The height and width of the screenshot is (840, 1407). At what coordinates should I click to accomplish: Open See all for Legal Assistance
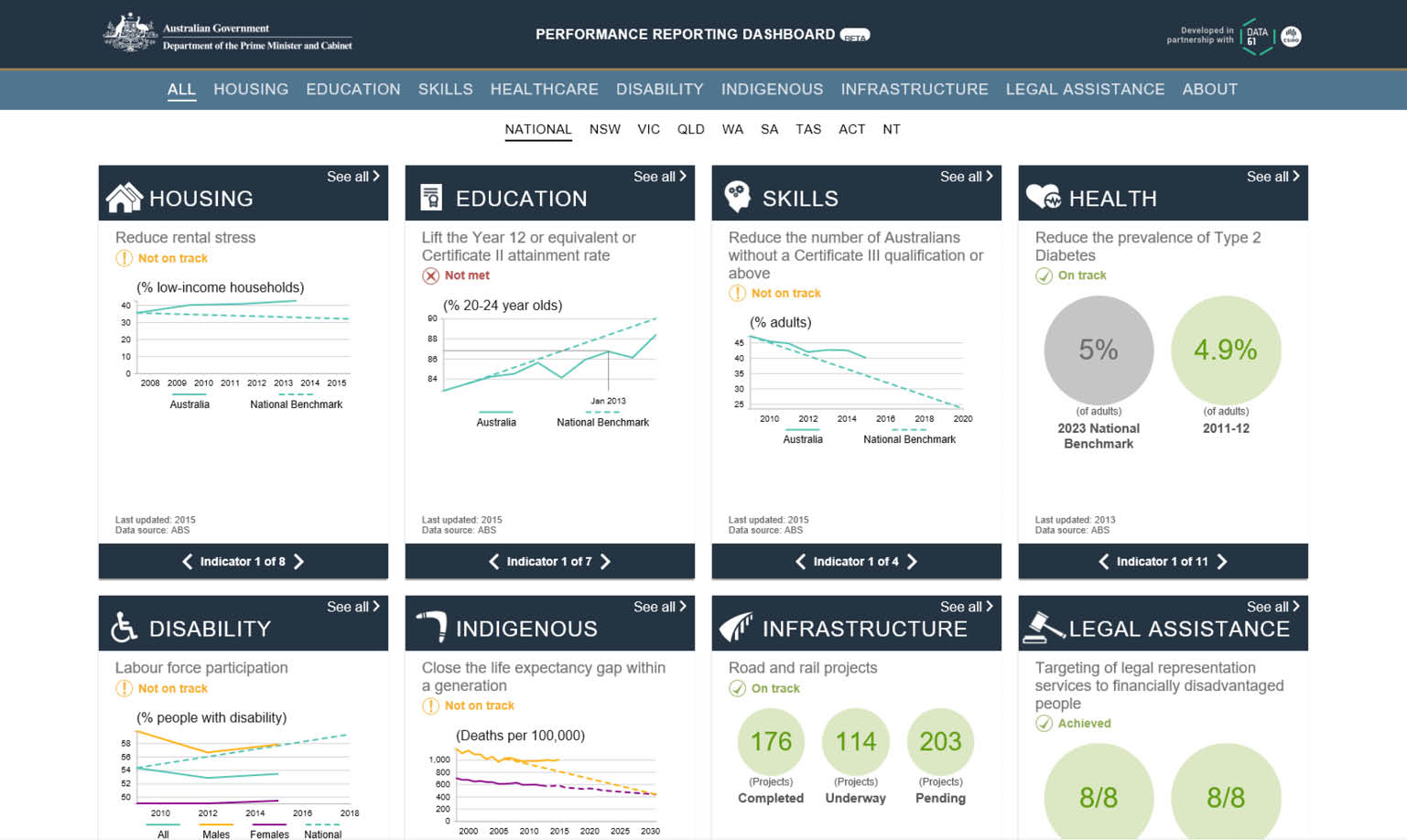[x=1272, y=607]
